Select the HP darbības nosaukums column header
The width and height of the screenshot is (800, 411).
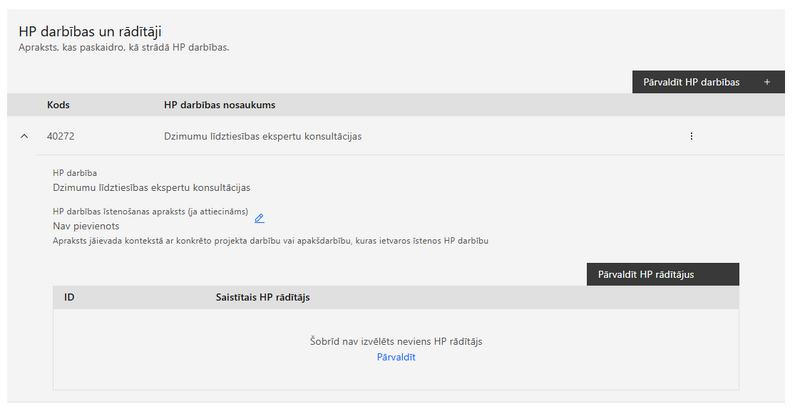tap(219, 105)
